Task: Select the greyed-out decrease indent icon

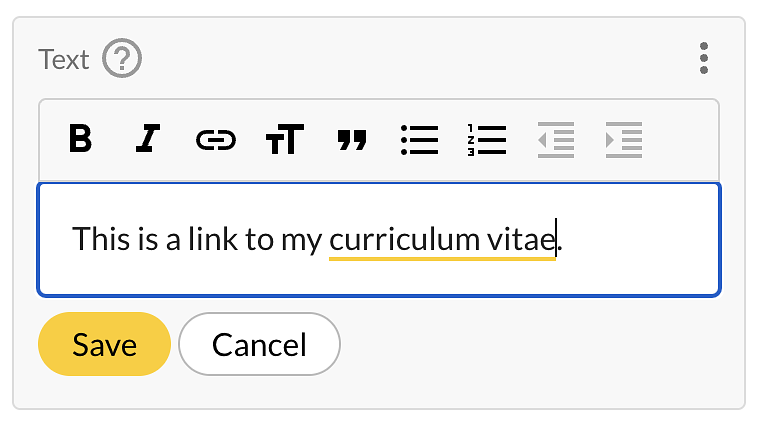Action: [x=556, y=140]
